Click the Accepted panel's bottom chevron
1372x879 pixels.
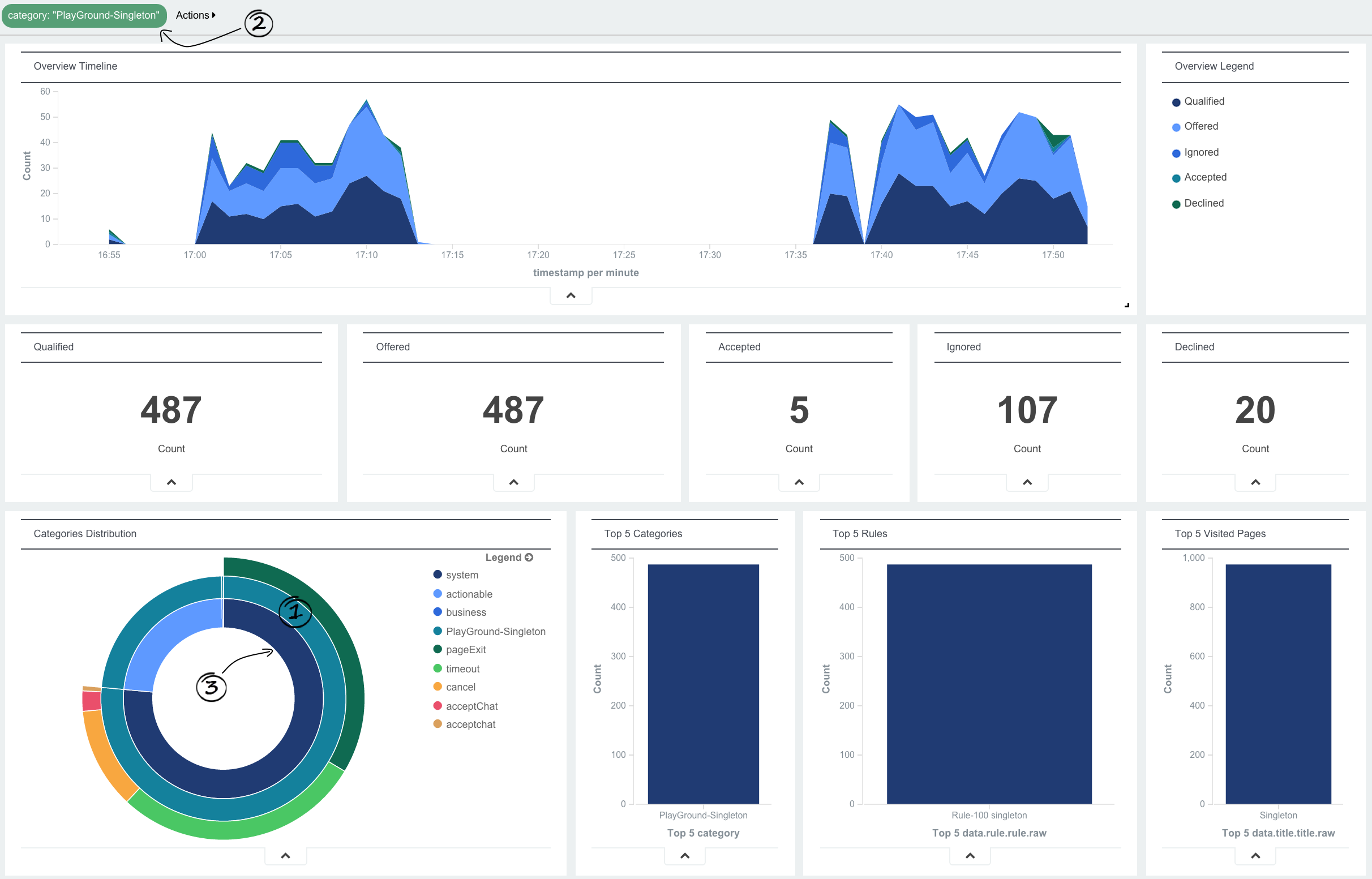799,482
